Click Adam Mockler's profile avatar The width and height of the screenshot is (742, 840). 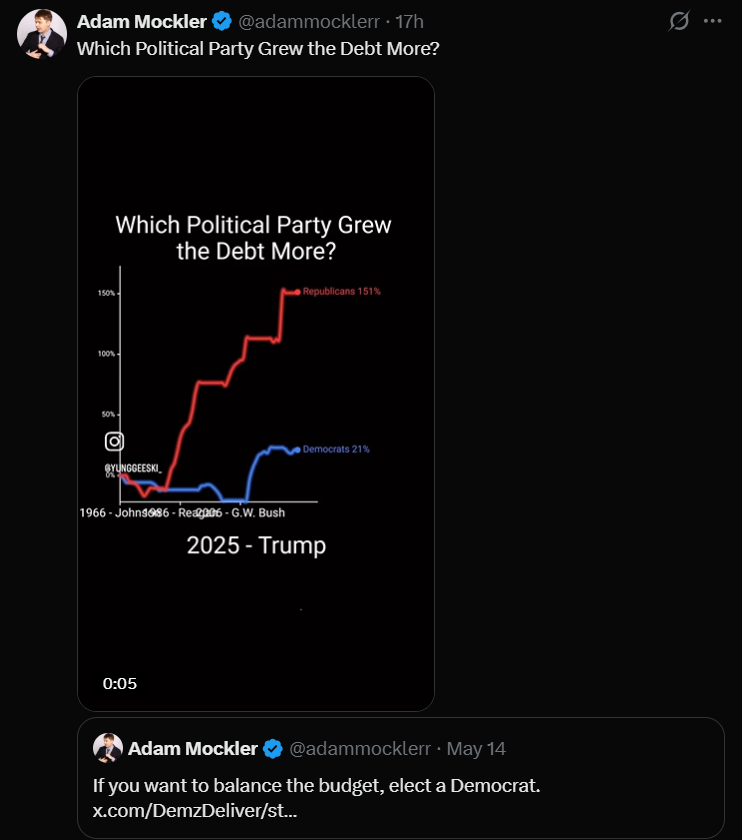tap(42, 34)
